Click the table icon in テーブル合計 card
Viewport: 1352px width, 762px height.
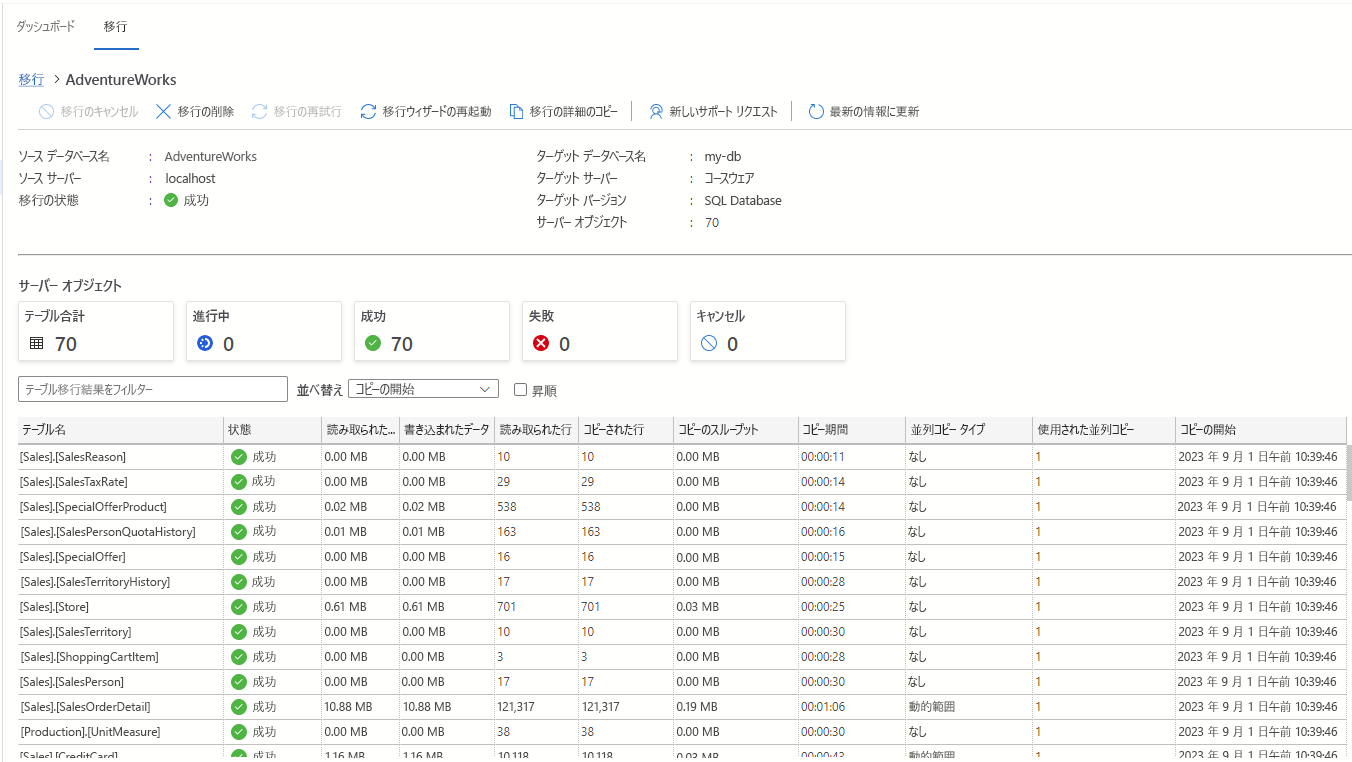click(x=37, y=343)
